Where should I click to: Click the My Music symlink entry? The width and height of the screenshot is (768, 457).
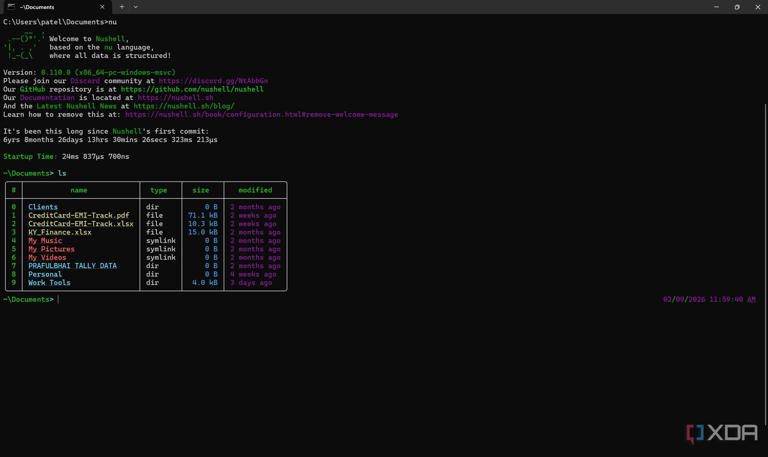click(x=45, y=241)
